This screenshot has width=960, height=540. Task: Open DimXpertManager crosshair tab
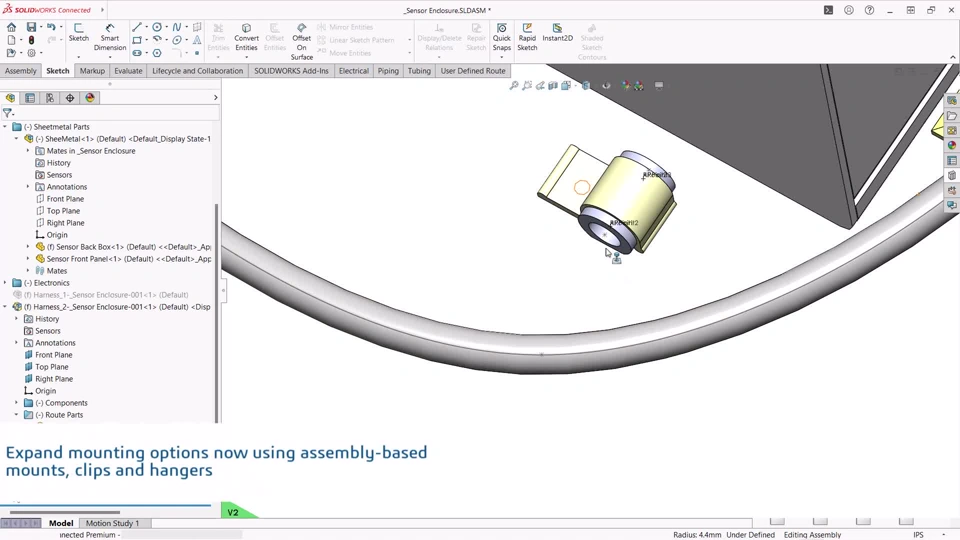click(x=70, y=98)
